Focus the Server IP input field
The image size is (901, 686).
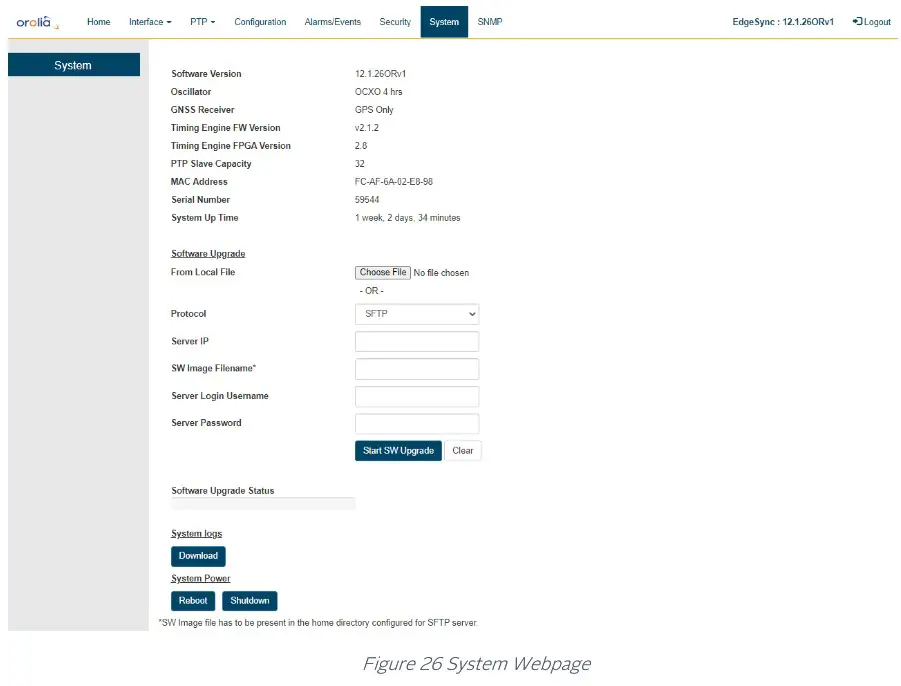pos(417,341)
